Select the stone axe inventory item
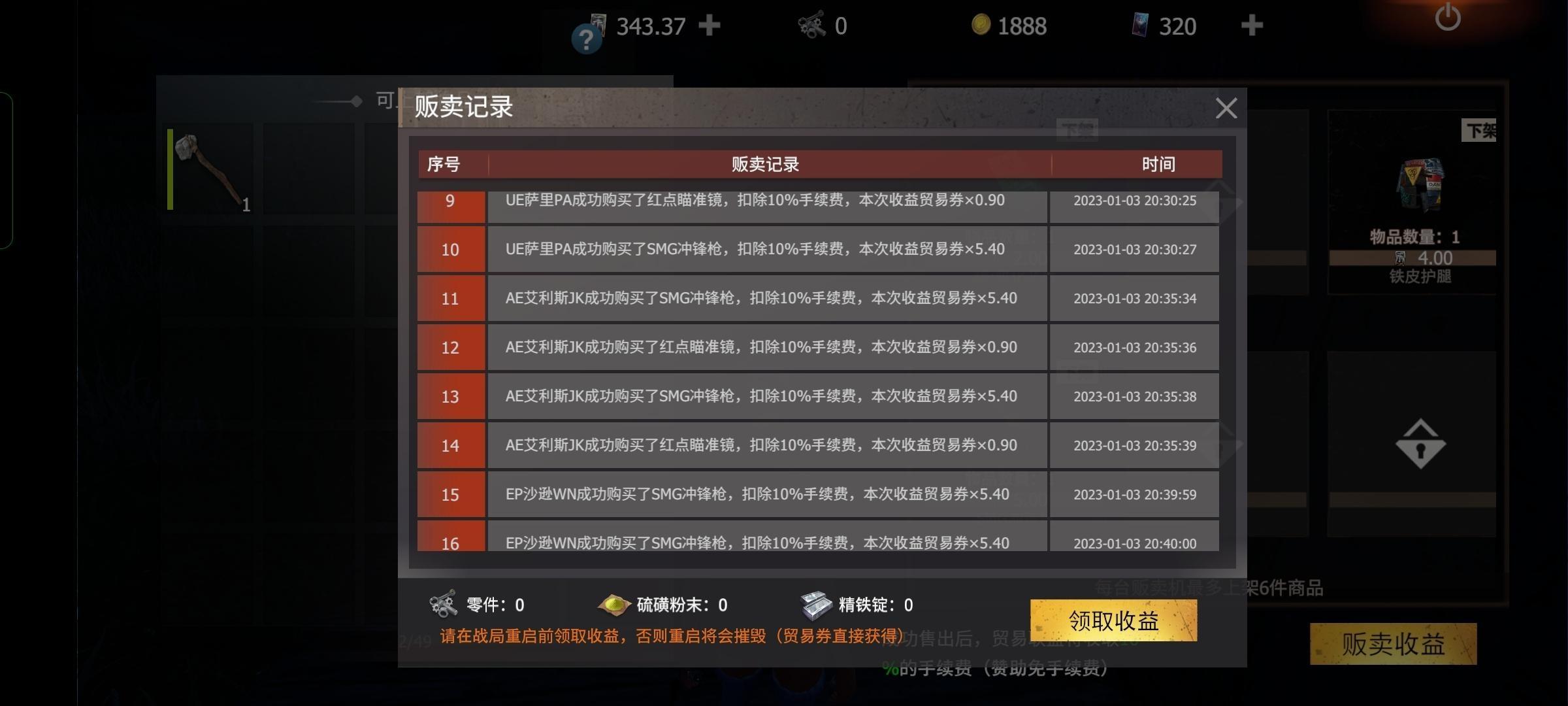The width and height of the screenshot is (1568, 706). [x=210, y=170]
